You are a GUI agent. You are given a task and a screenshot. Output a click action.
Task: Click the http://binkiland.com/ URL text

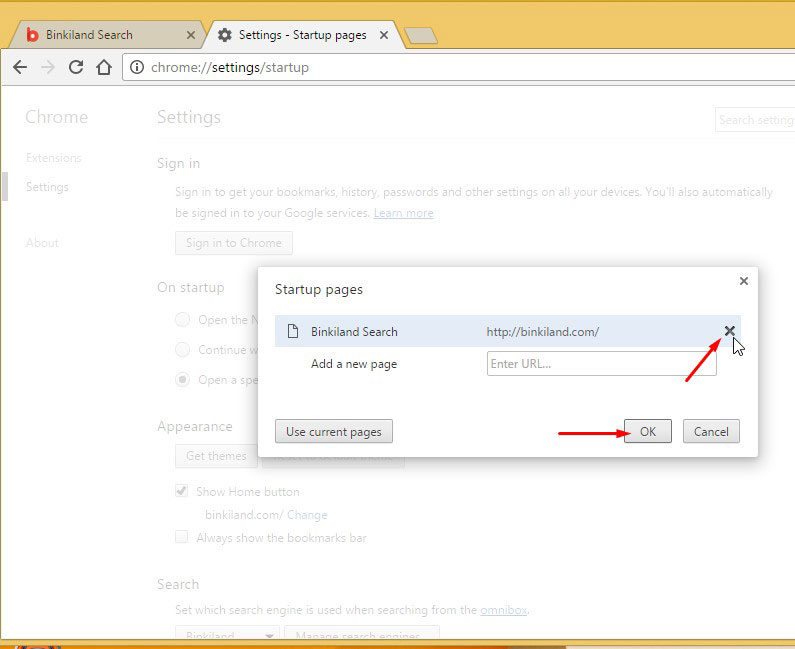(543, 332)
